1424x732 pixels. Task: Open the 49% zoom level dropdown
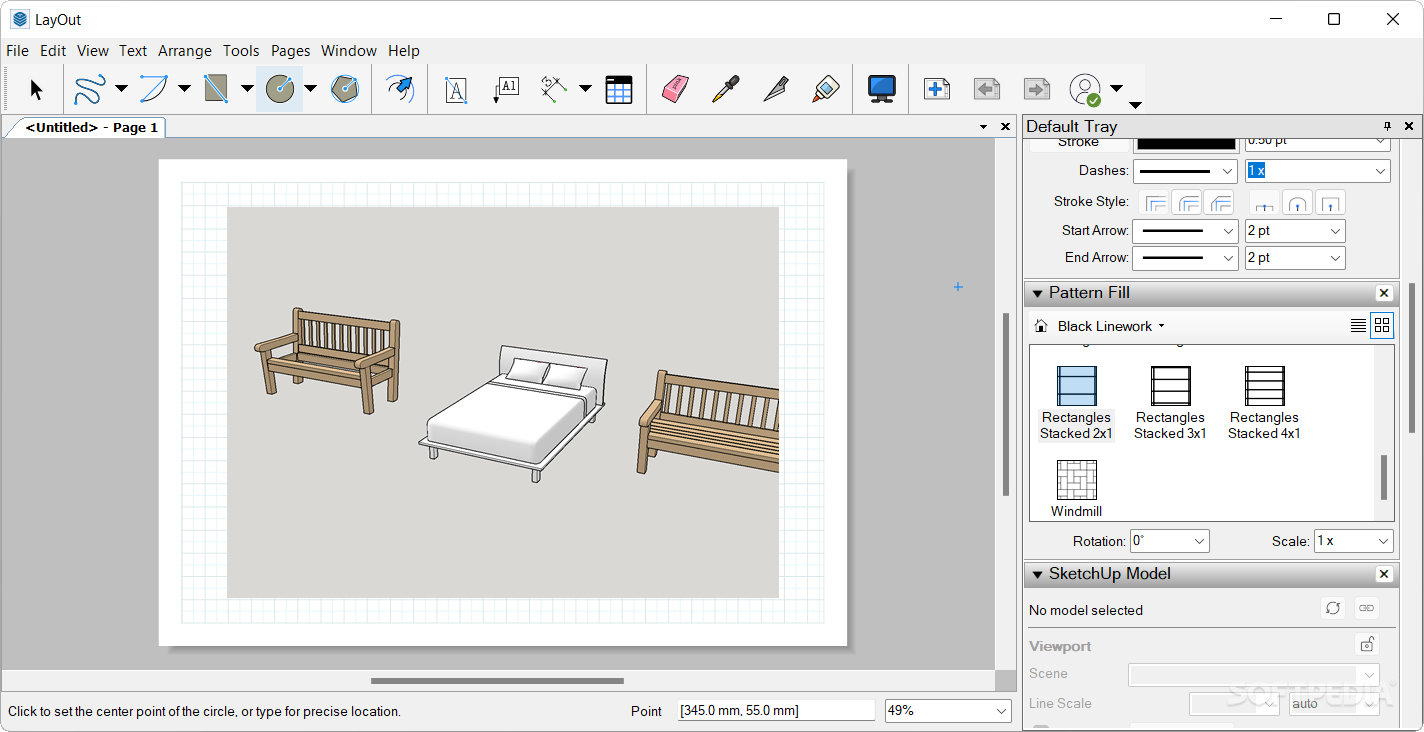pyautogui.click(x=948, y=711)
